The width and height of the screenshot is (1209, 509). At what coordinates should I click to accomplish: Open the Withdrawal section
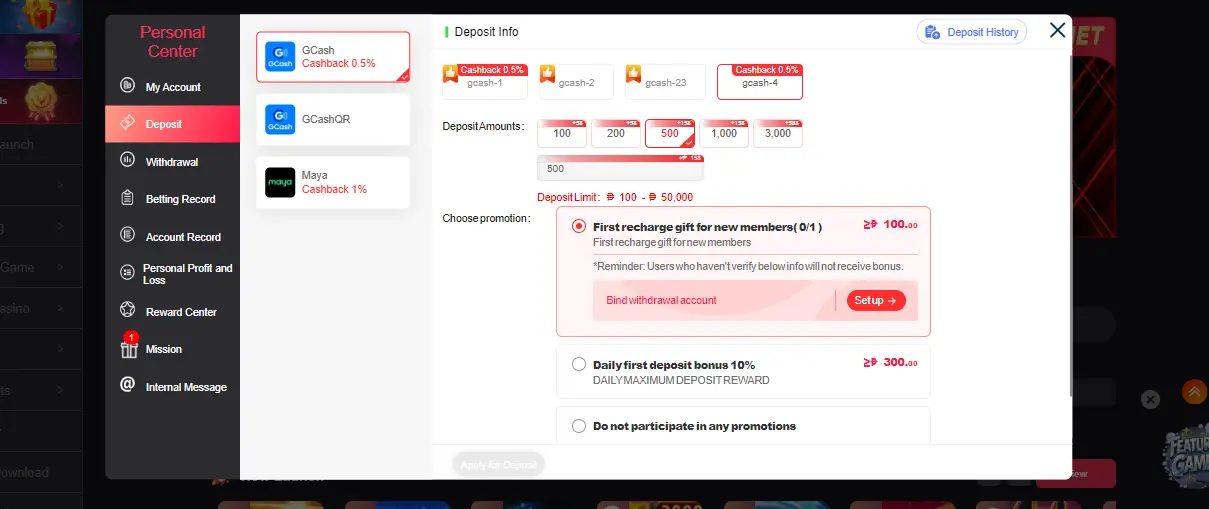[172, 161]
